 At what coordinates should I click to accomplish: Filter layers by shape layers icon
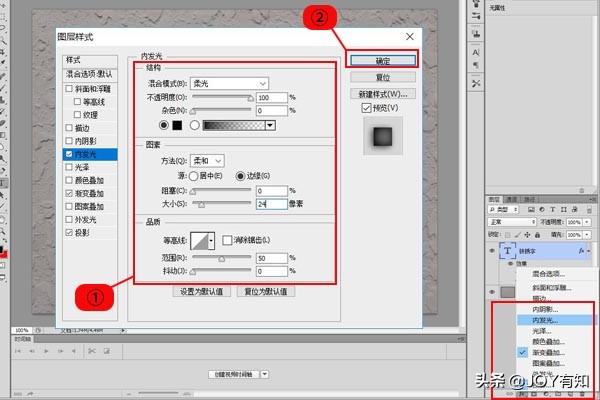pyautogui.click(x=564, y=209)
